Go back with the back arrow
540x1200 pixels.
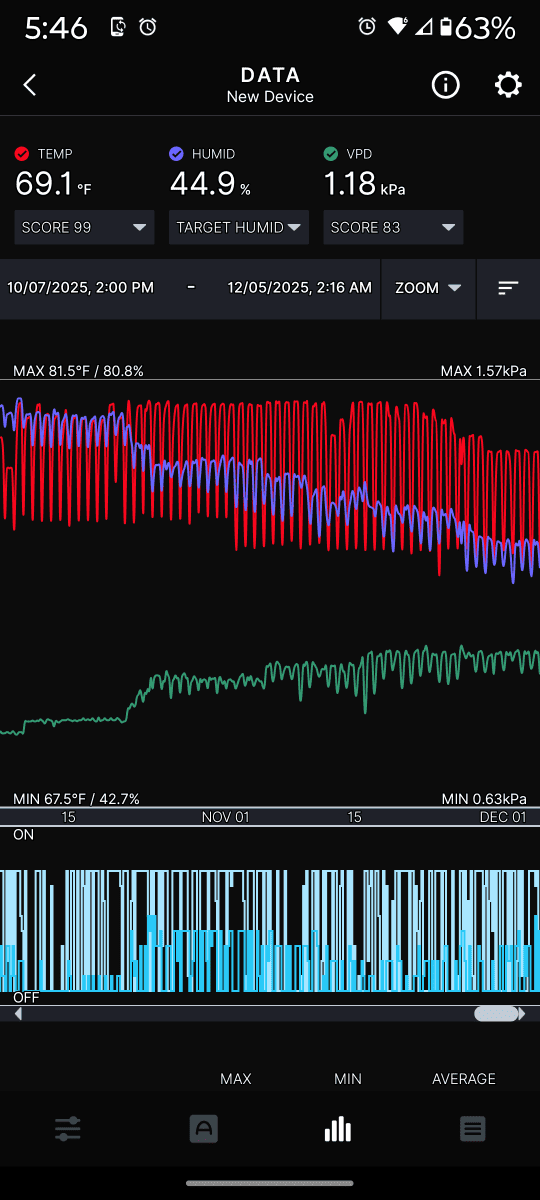[30, 85]
